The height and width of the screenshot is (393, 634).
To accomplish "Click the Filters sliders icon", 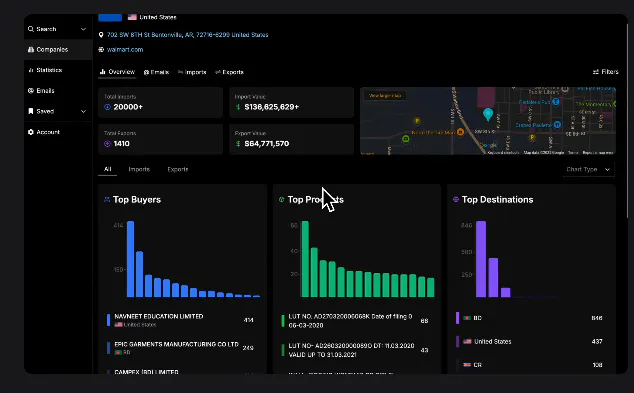I will point(596,72).
